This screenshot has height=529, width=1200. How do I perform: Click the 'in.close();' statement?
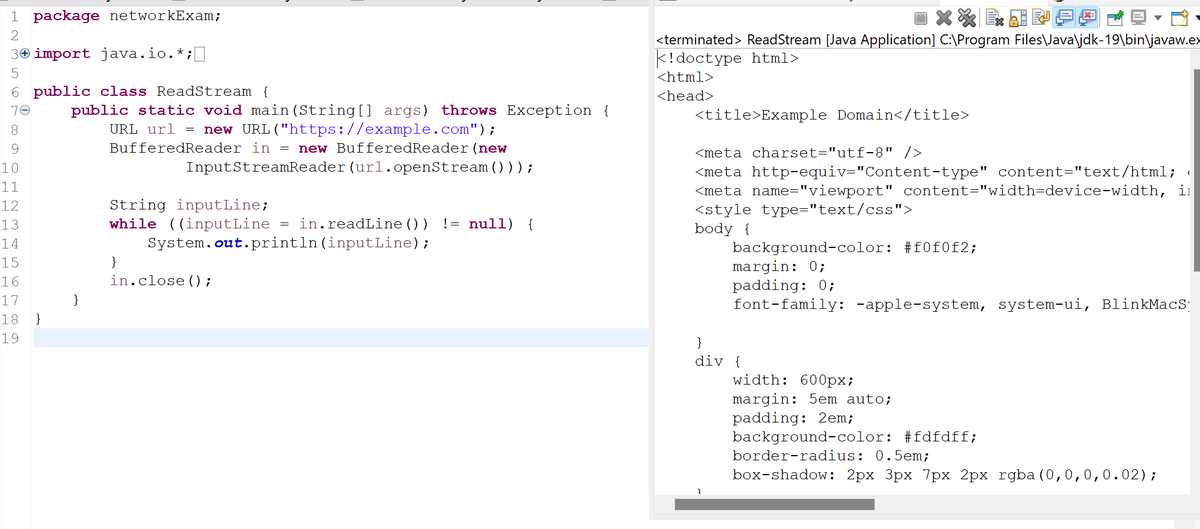coord(160,281)
